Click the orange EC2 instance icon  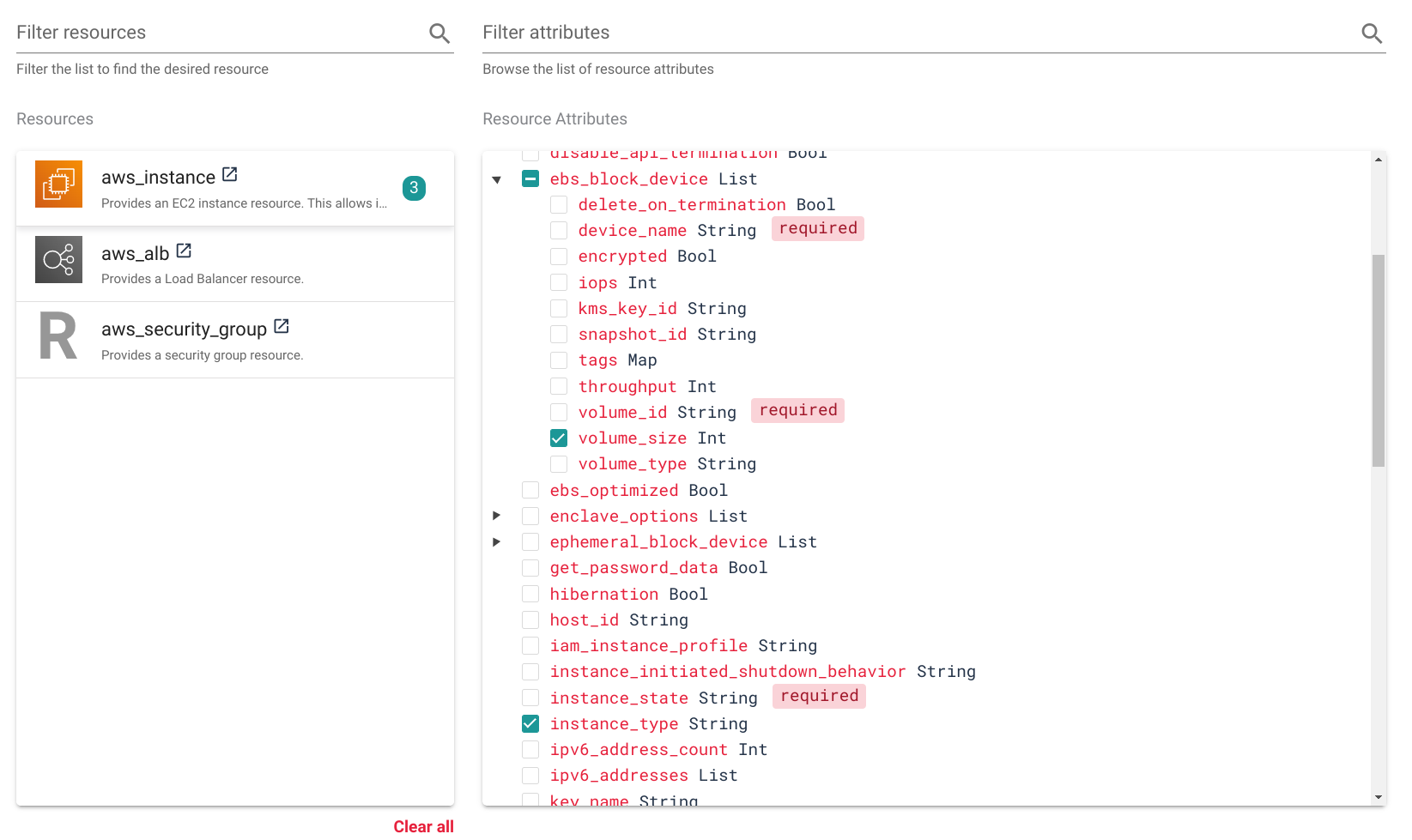58,184
